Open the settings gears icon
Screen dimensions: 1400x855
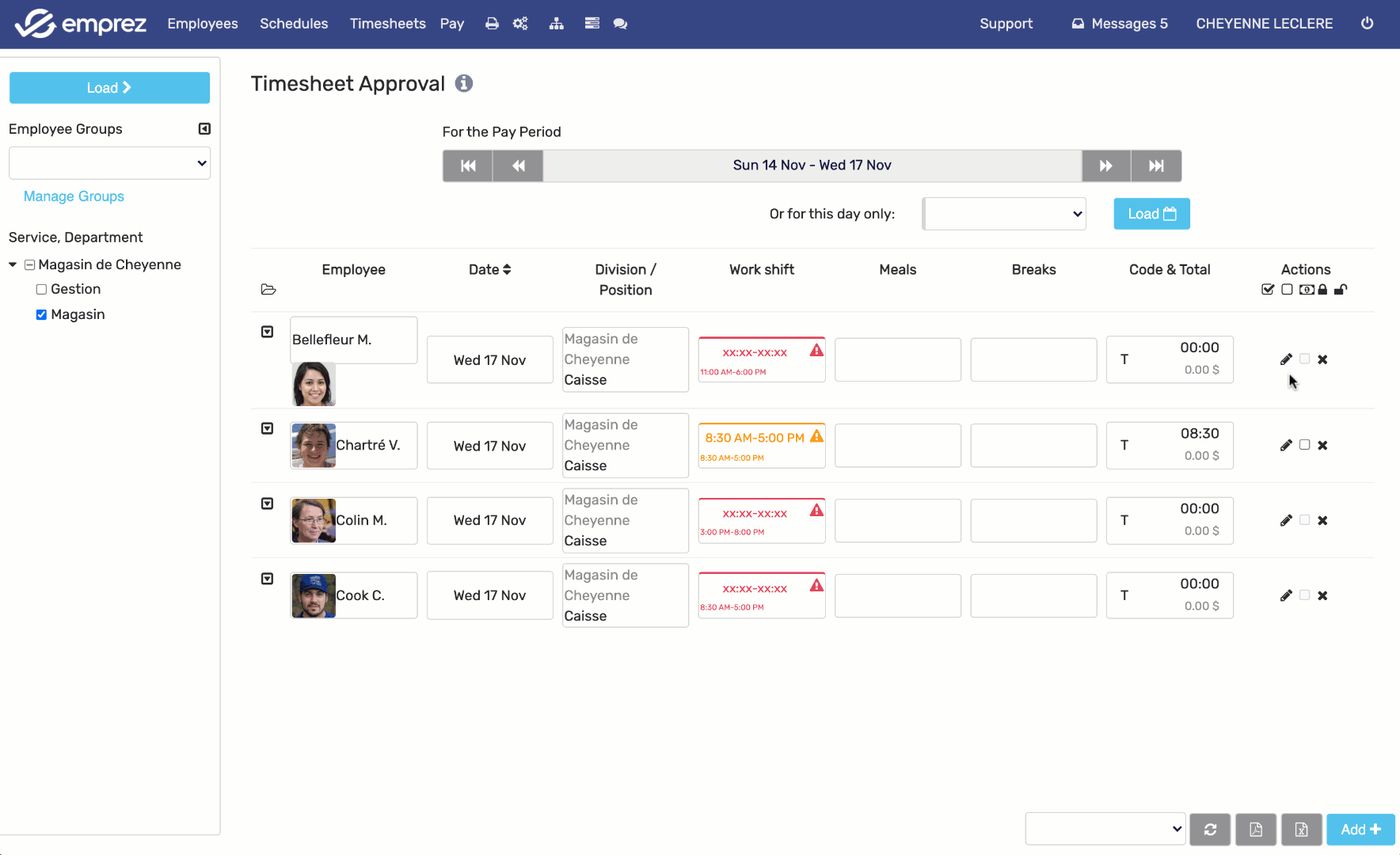point(520,24)
